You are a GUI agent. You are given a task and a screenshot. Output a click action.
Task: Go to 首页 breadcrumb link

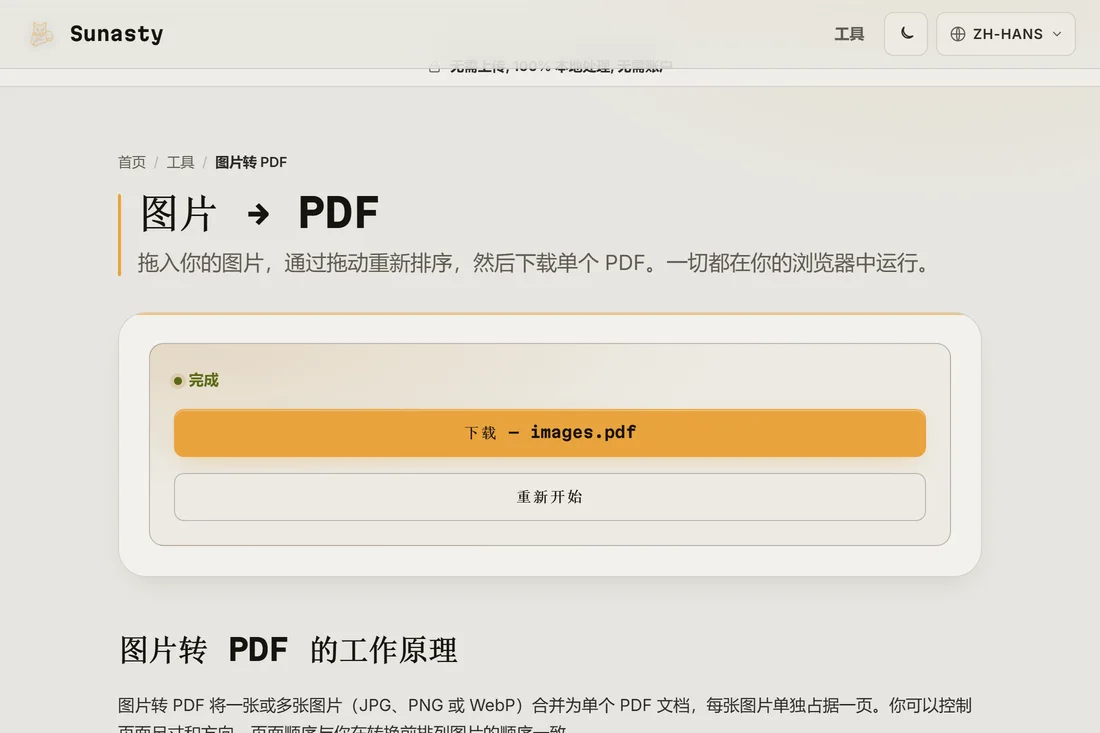[x=132, y=162]
